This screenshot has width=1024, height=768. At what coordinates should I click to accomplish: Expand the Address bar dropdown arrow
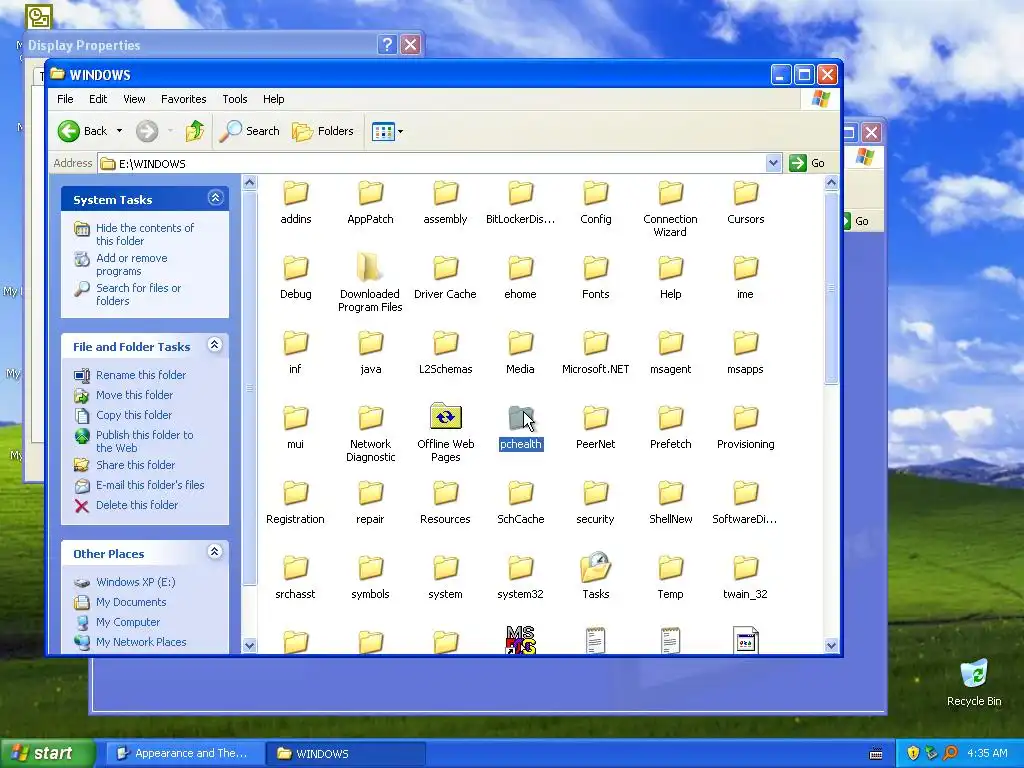[x=773, y=163]
